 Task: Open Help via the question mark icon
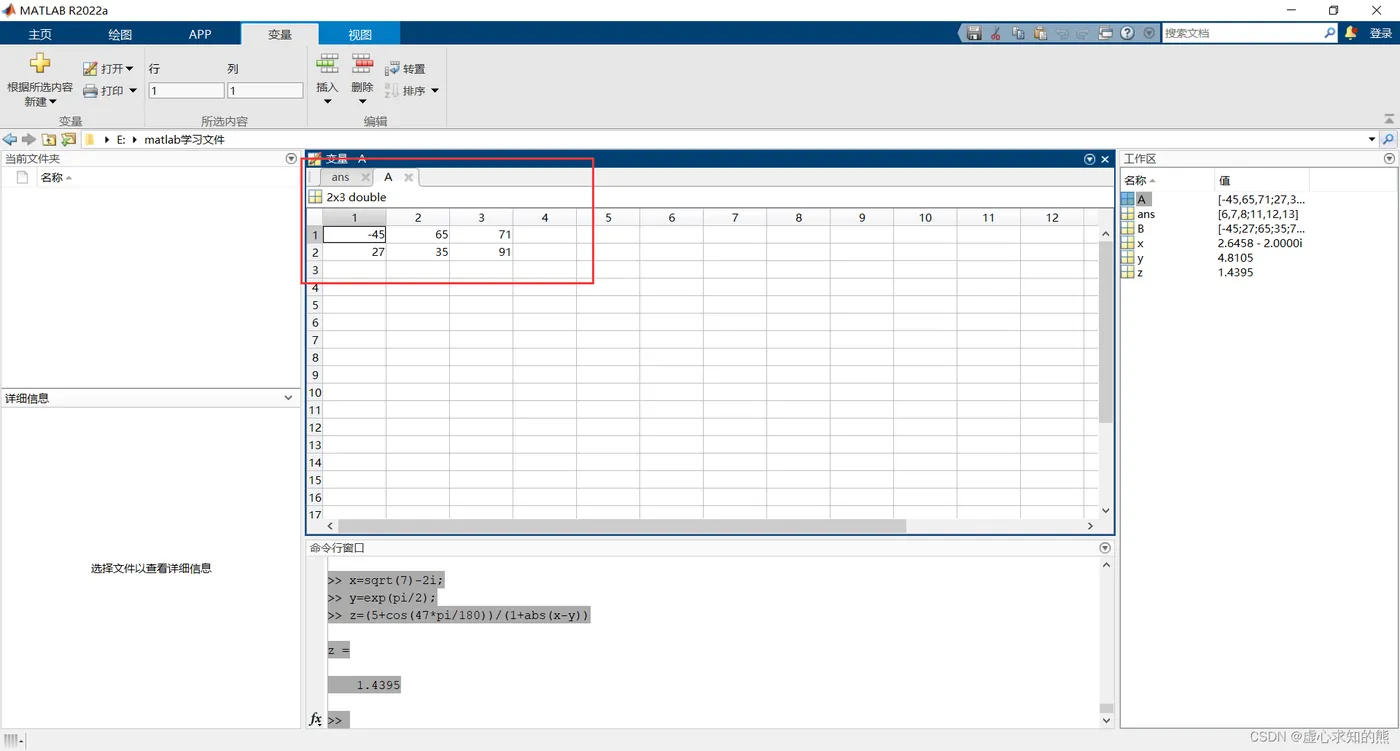1128,33
